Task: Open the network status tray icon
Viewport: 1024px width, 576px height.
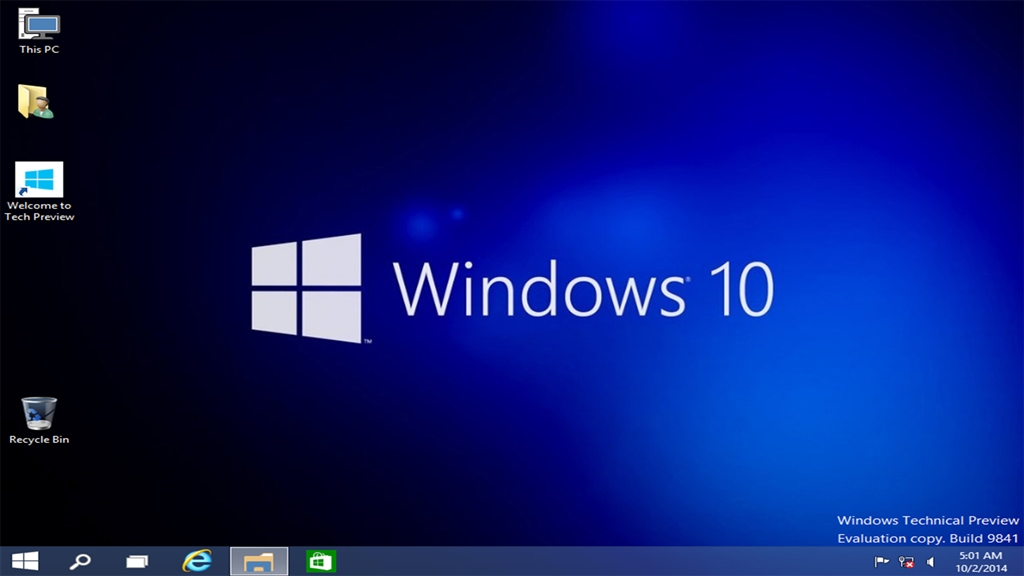Action: click(x=906, y=562)
